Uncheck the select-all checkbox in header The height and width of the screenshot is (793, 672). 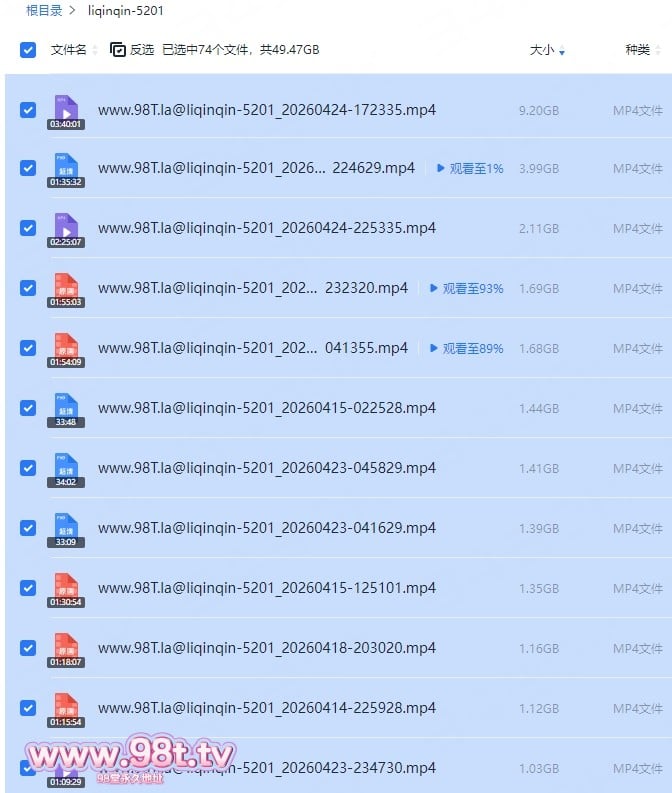coord(28,49)
